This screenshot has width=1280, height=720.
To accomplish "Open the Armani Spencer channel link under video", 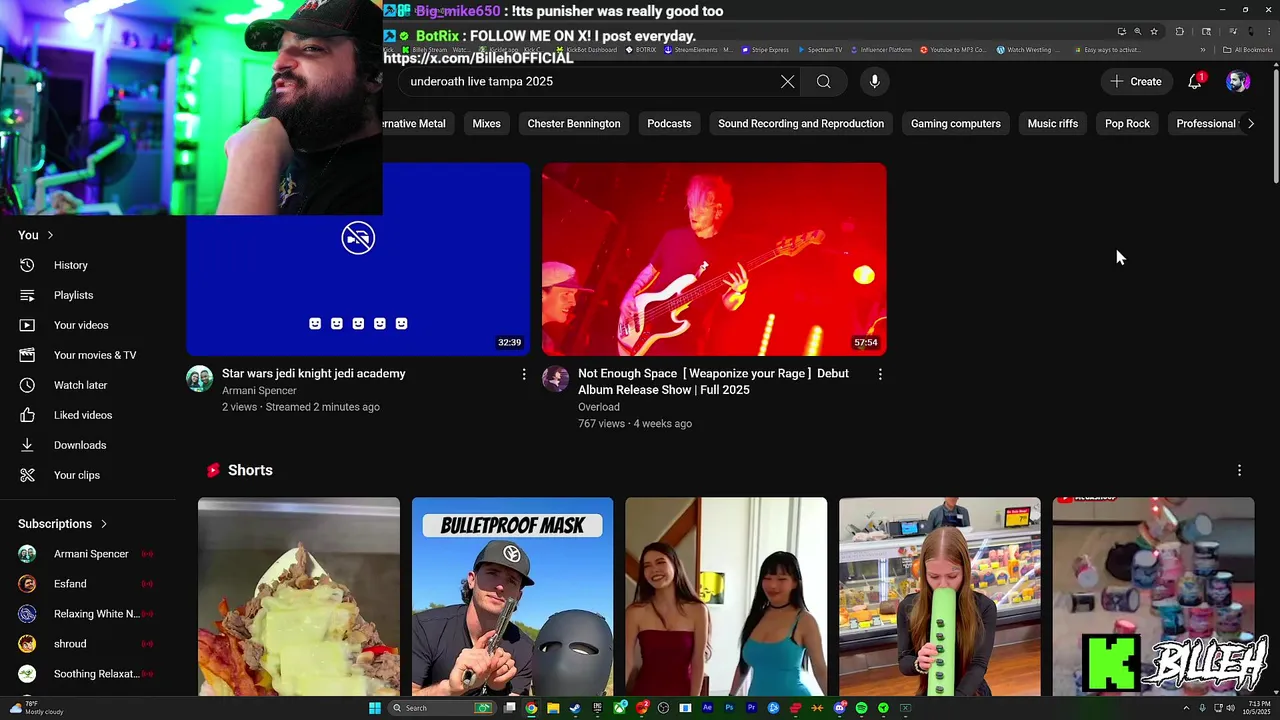I will [259, 391].
